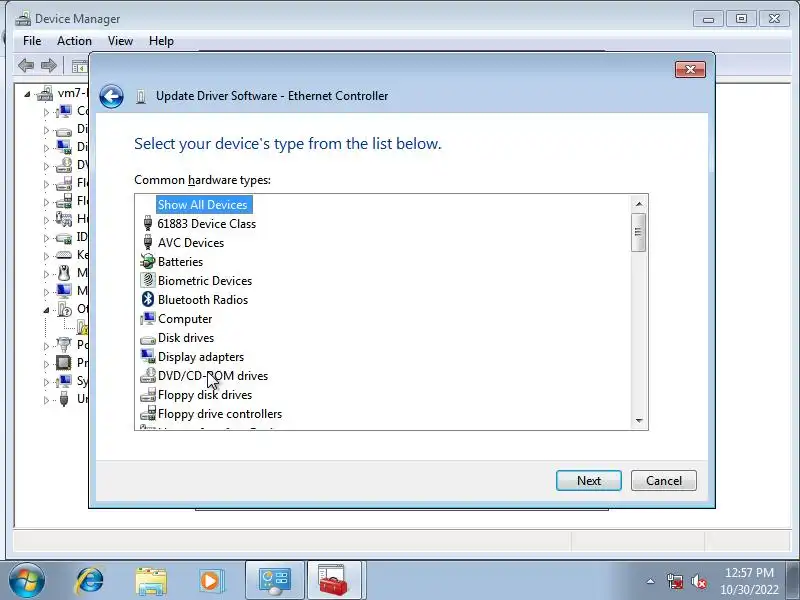This screenshot has width=800, height=600.
Task: Select 'Show All Devices' list entry
Action: tap(204, 205)
